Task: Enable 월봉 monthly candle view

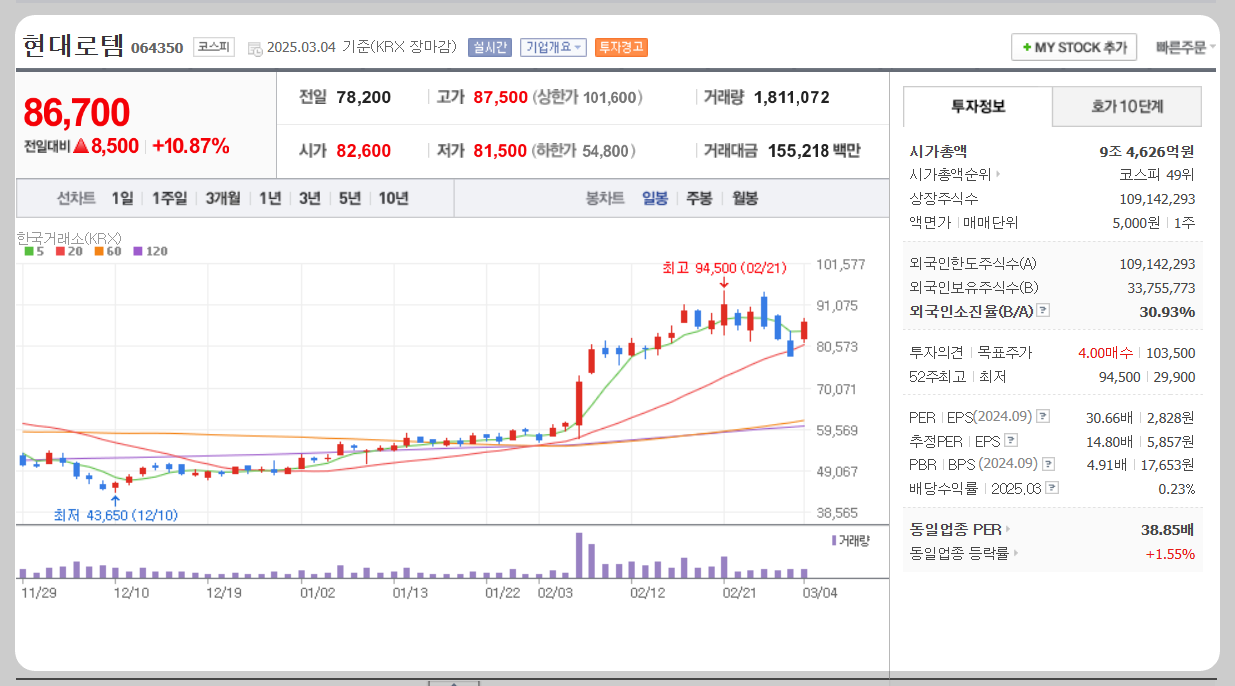Action: [745, 198]
